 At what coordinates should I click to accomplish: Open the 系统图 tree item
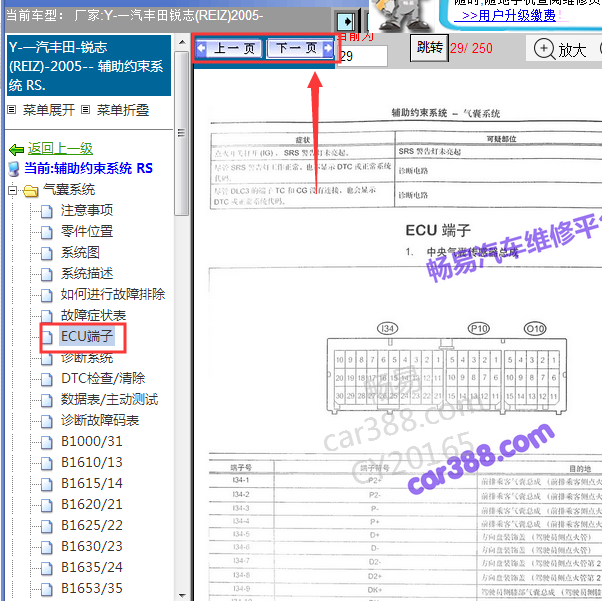[80, 252]
